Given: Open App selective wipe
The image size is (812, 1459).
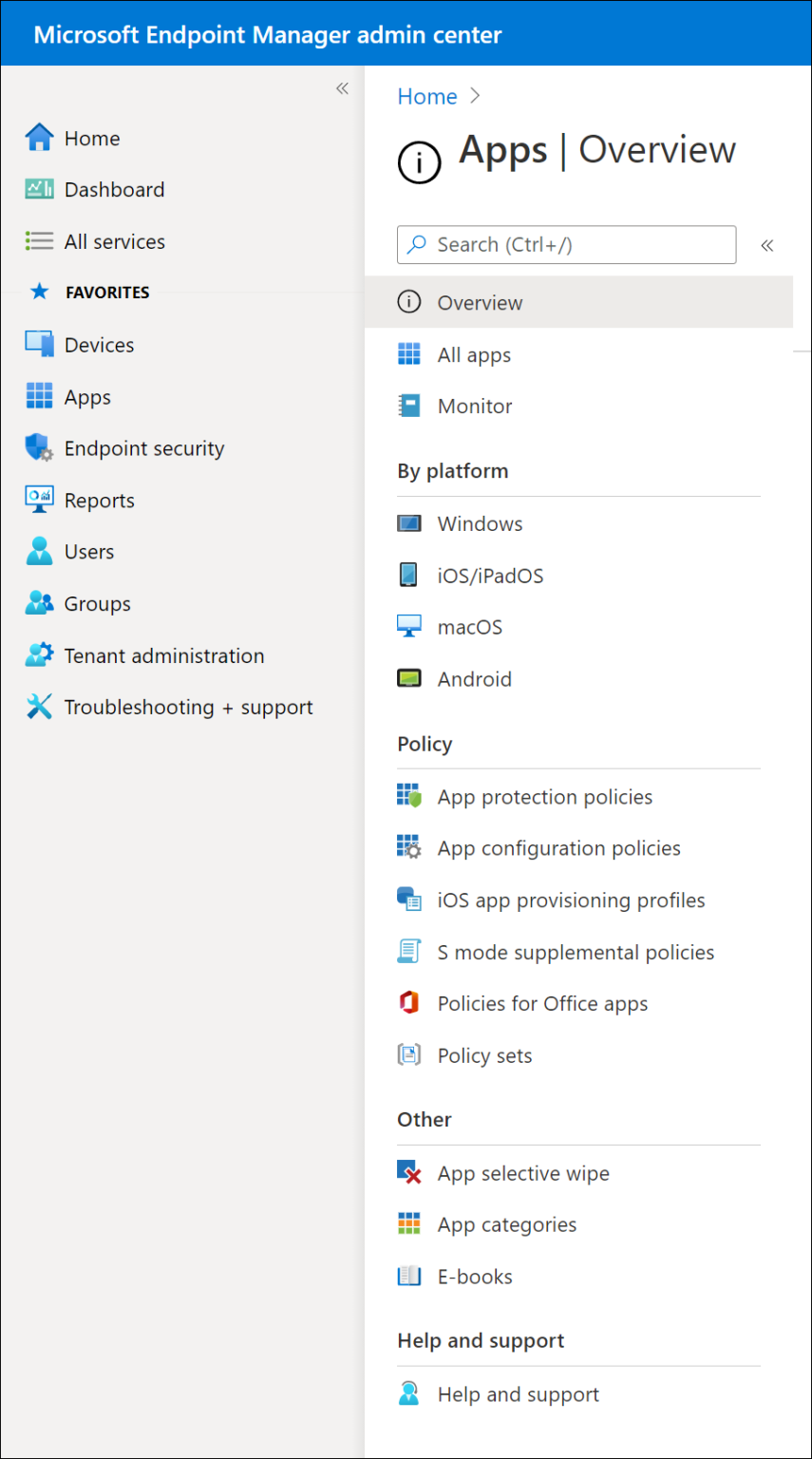Looking at the screenshot, I should click(523, 1173).
